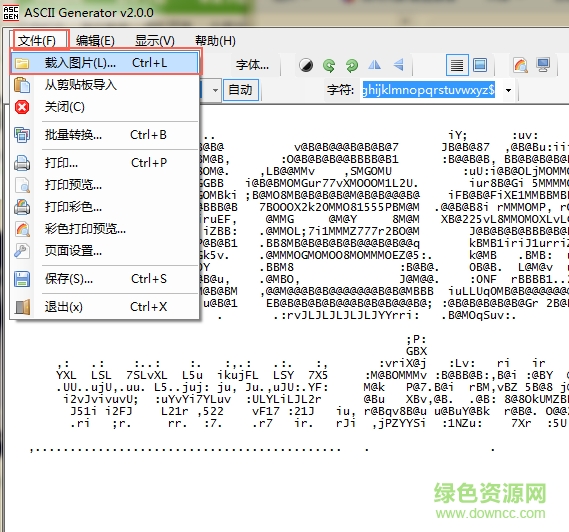Open the 编辑(E) menu
This screenshot has width=569, height=532.
95,40
